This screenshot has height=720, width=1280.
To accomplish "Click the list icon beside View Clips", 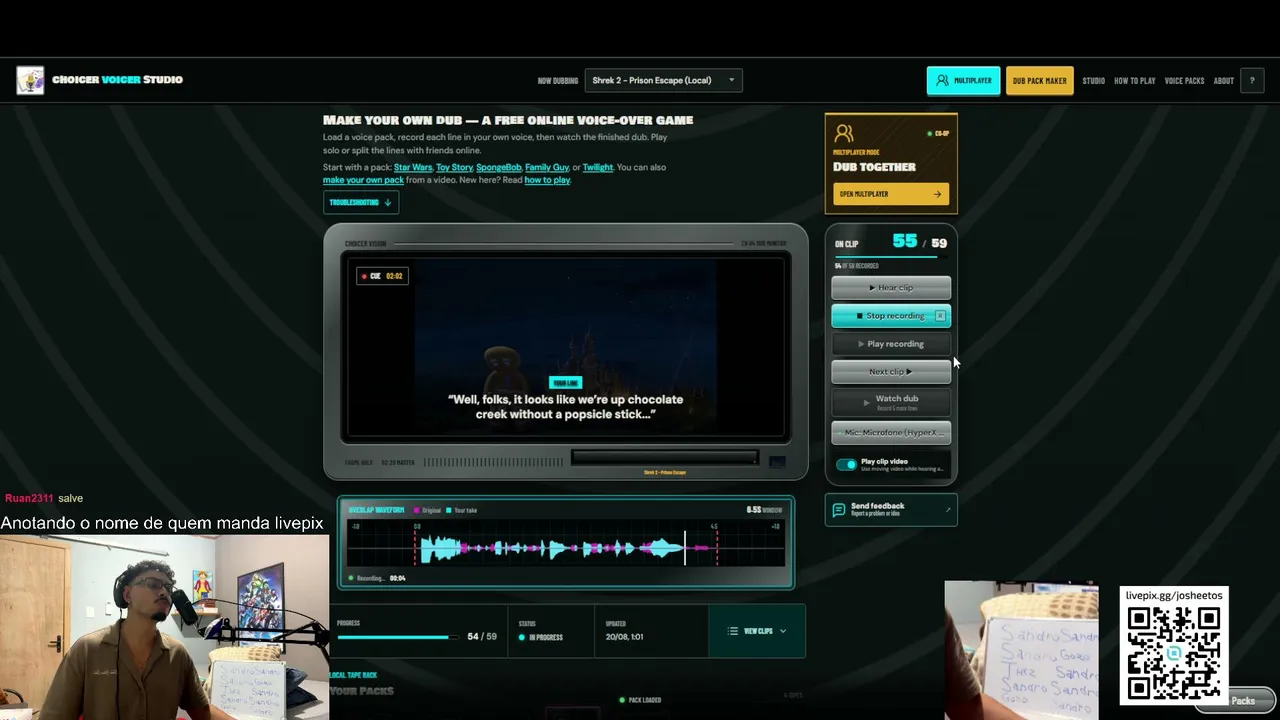I will (733, 631).
